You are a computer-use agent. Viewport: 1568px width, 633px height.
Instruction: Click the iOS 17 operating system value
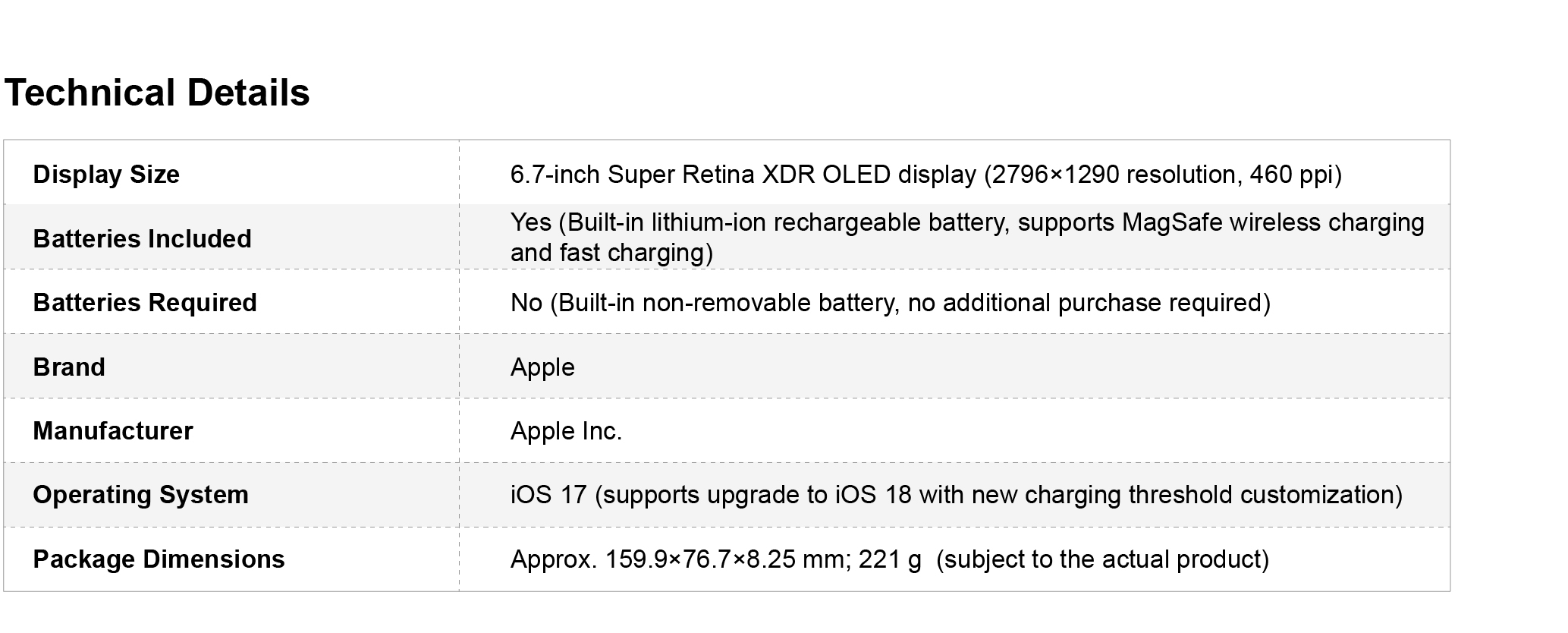coord(548,495)
